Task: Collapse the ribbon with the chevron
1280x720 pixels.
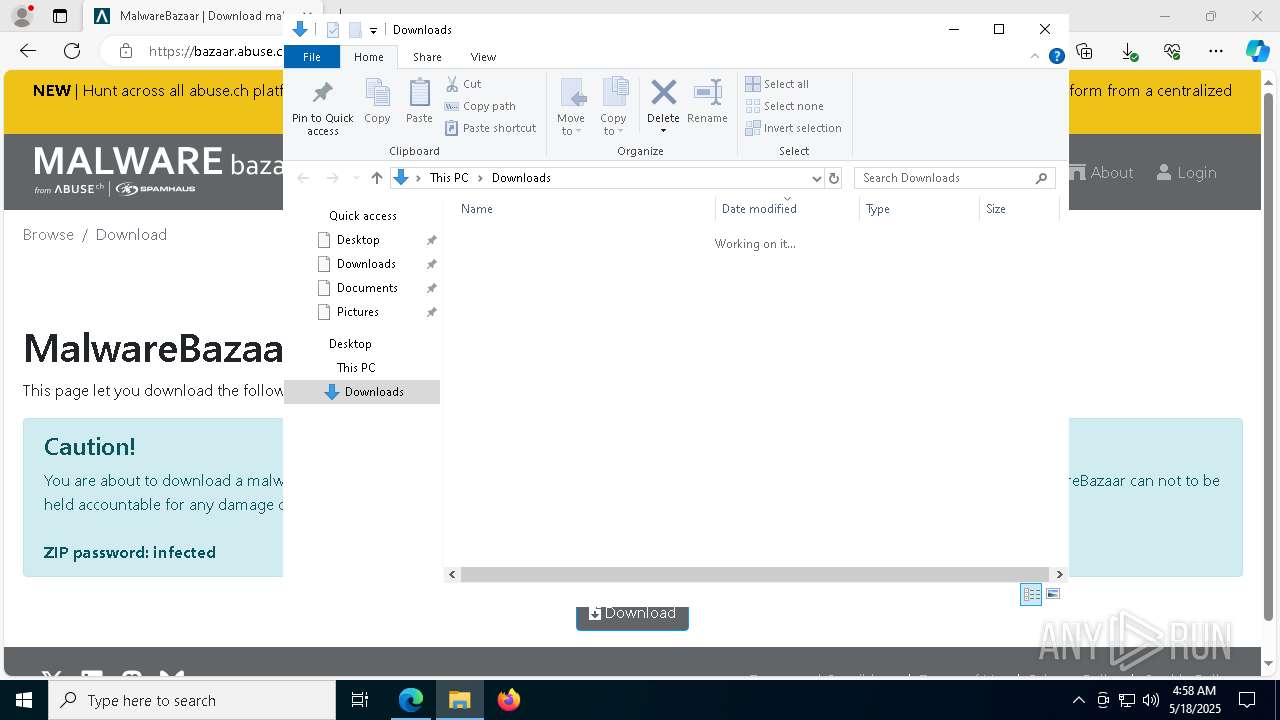Action: 1035,57
